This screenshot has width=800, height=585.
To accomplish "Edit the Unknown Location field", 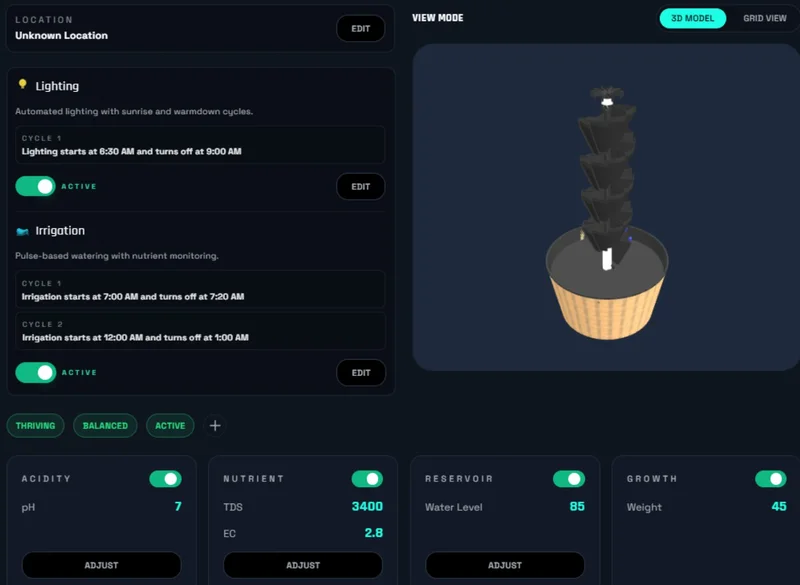I will (360, 28).
